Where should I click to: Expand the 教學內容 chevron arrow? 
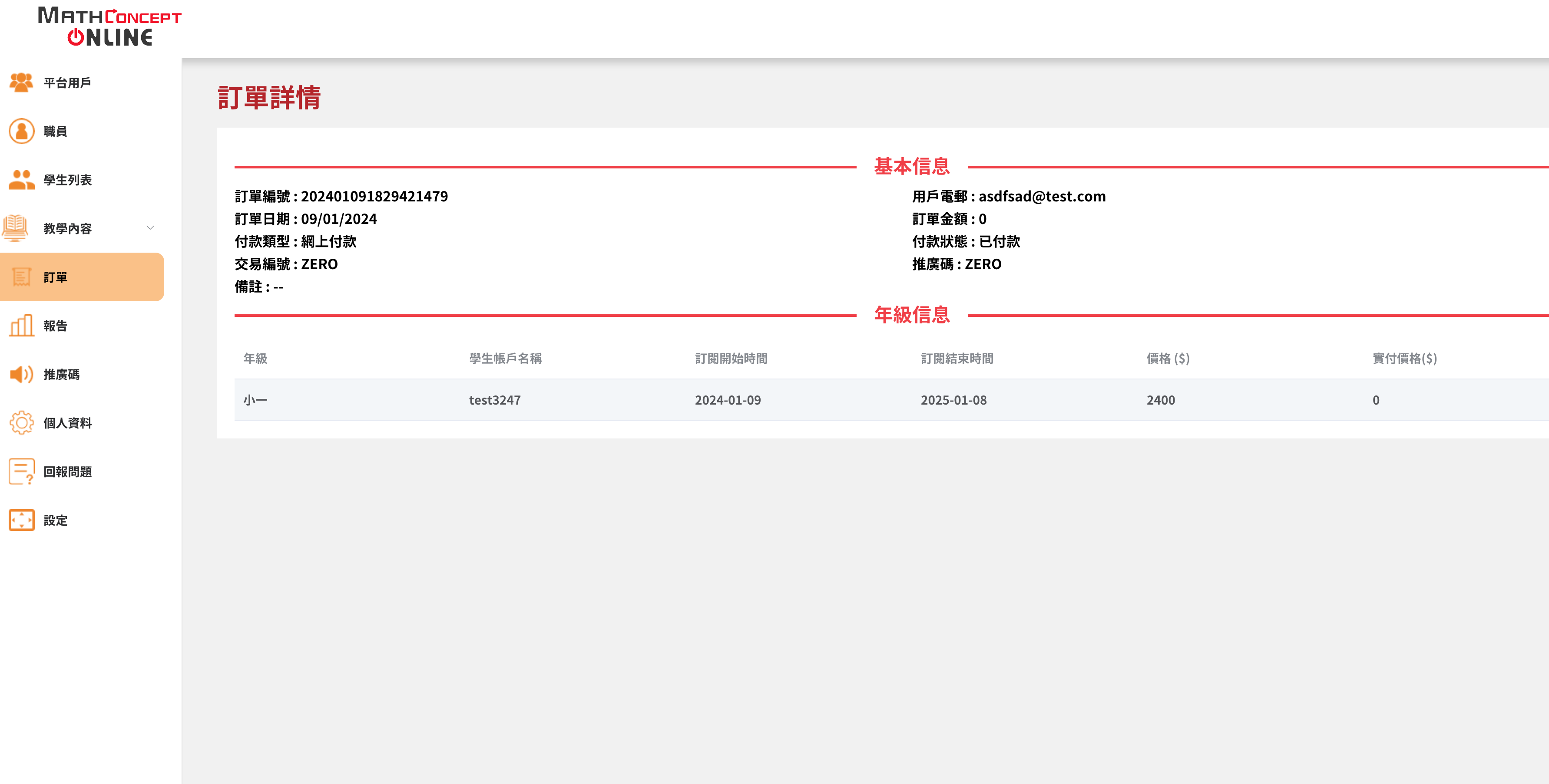[x=150, y=228]
